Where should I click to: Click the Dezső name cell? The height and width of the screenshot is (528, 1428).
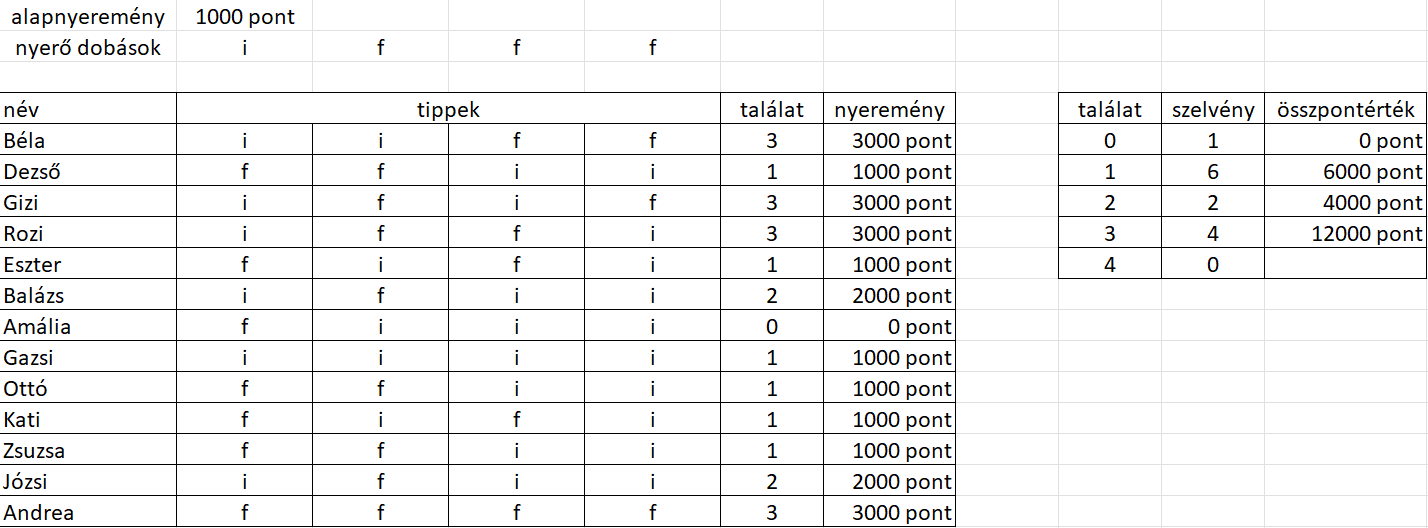coord(88,172)
